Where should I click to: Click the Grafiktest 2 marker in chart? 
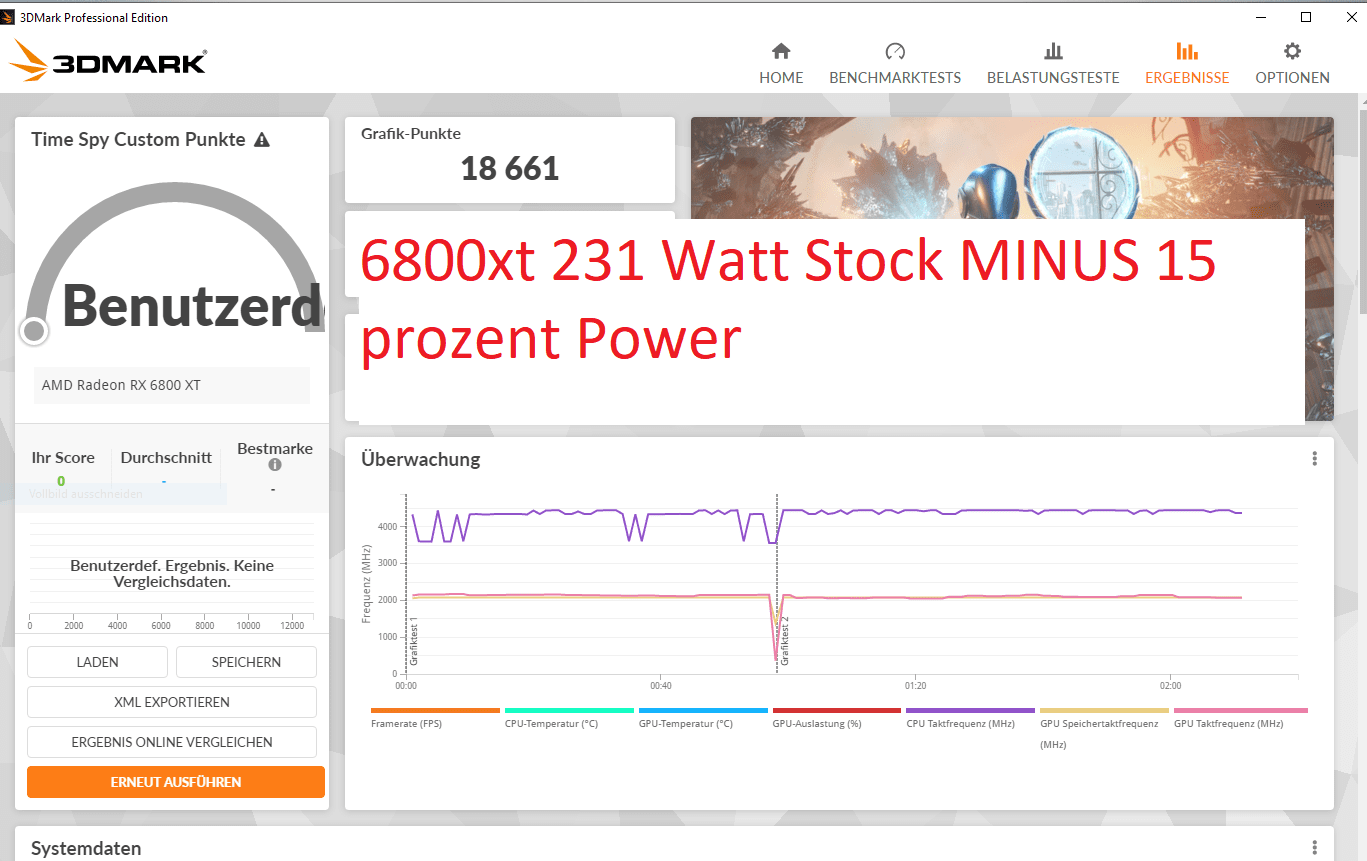[x=785, y=640]
